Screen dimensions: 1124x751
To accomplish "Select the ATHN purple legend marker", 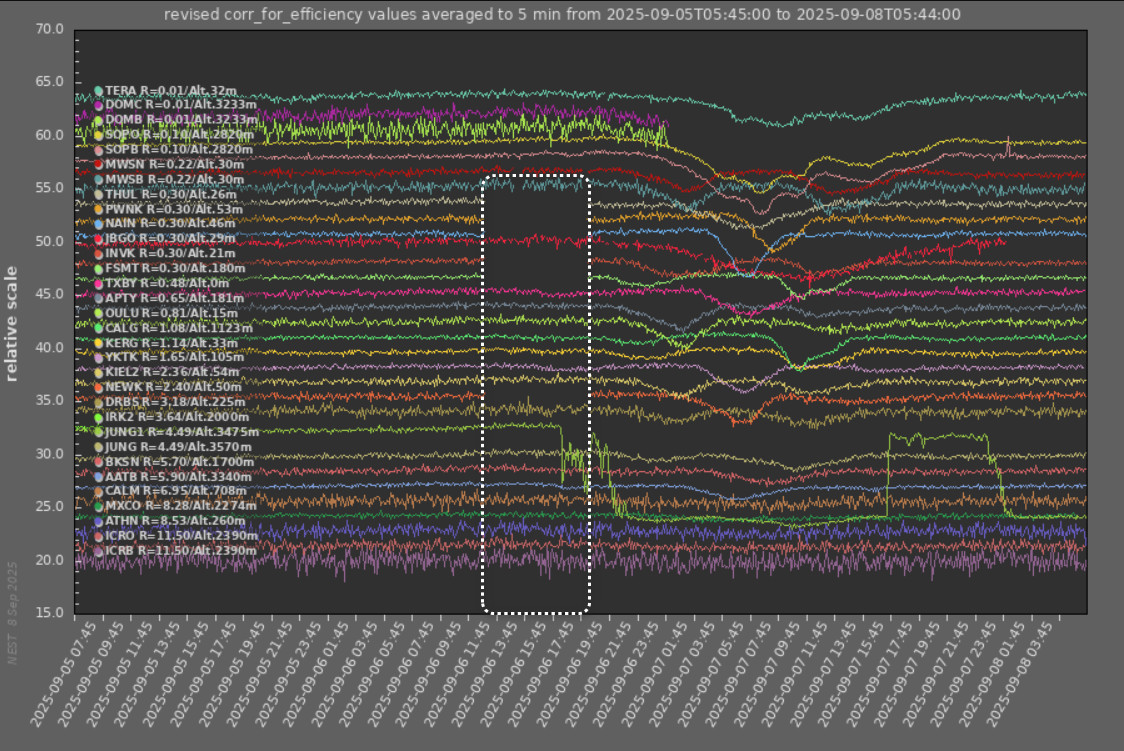I will click(x=98, y=521).
